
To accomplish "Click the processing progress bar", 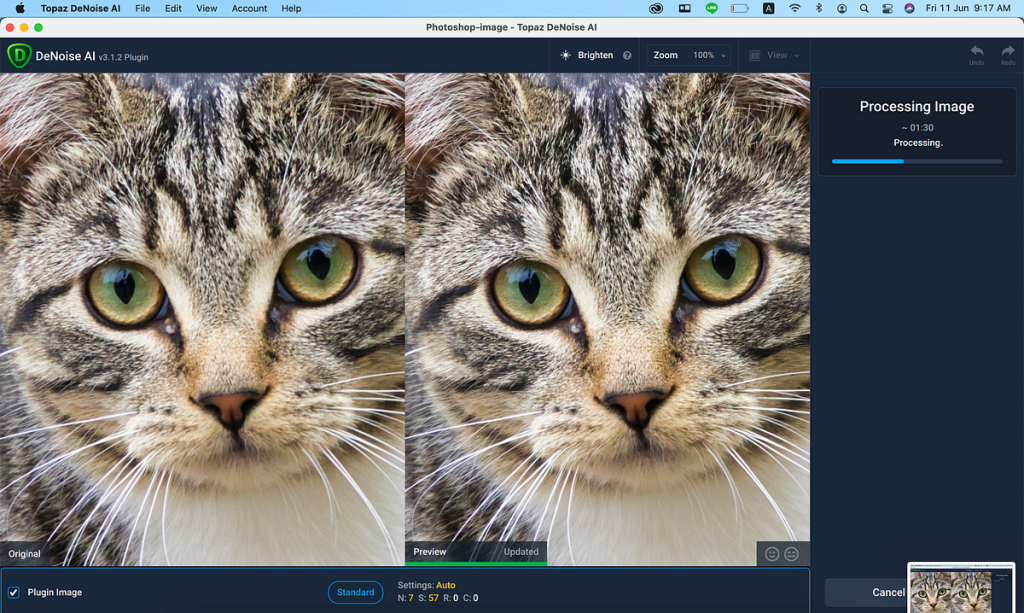I will click(x=917, y=161).
